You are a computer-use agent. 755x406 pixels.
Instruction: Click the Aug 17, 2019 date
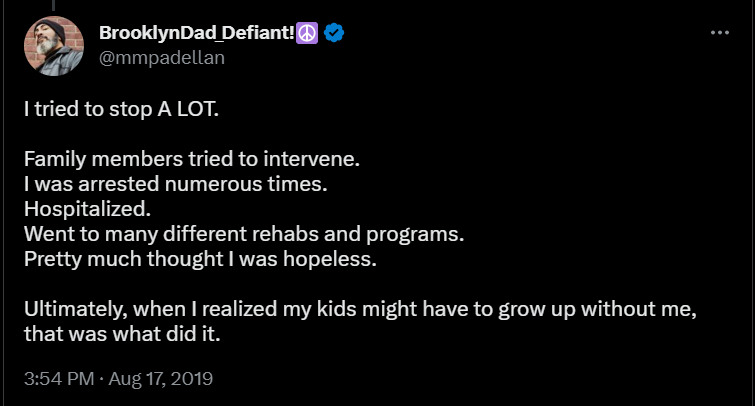(x=162, y=379)
